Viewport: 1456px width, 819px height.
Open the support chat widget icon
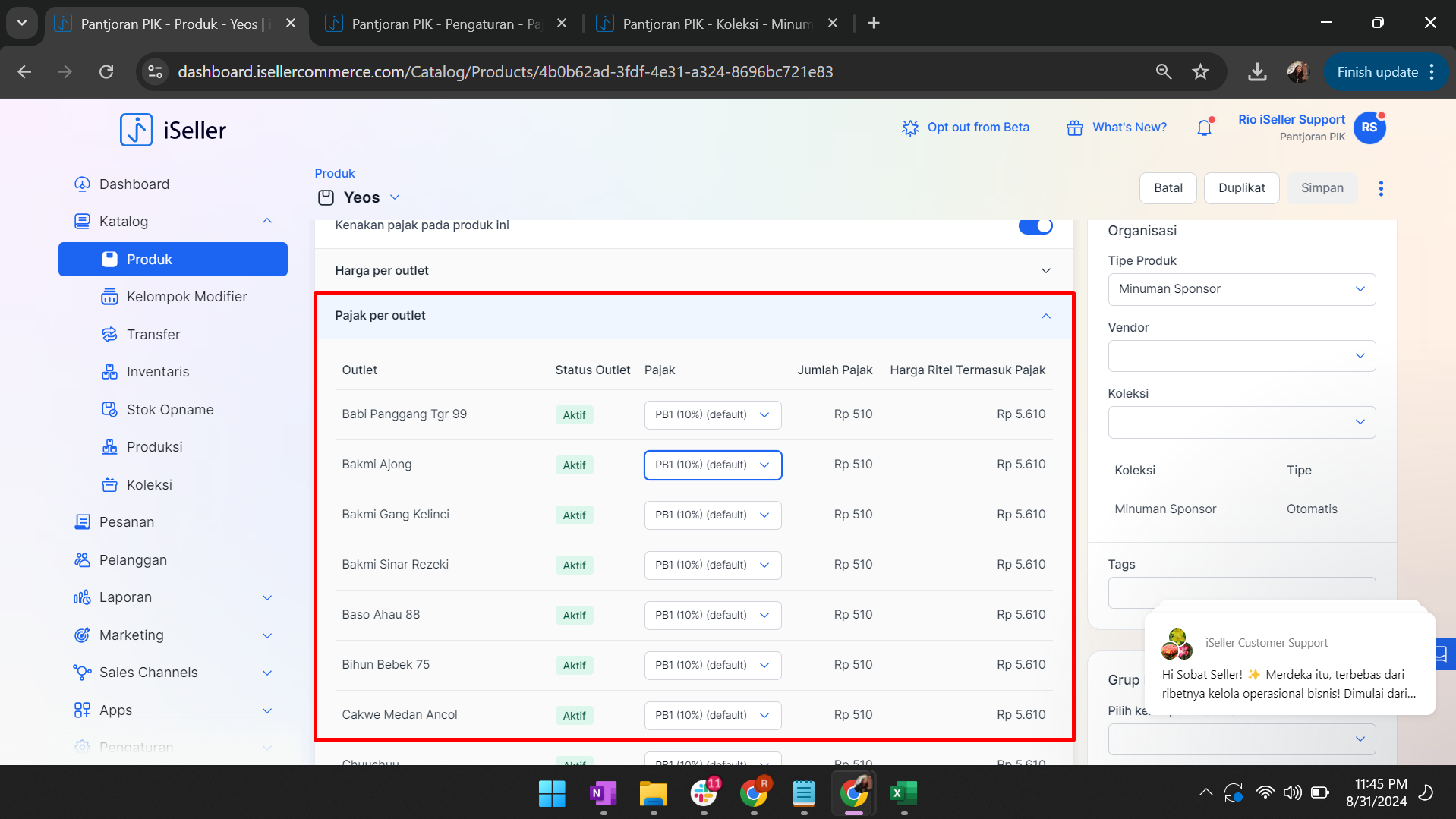1443,654
